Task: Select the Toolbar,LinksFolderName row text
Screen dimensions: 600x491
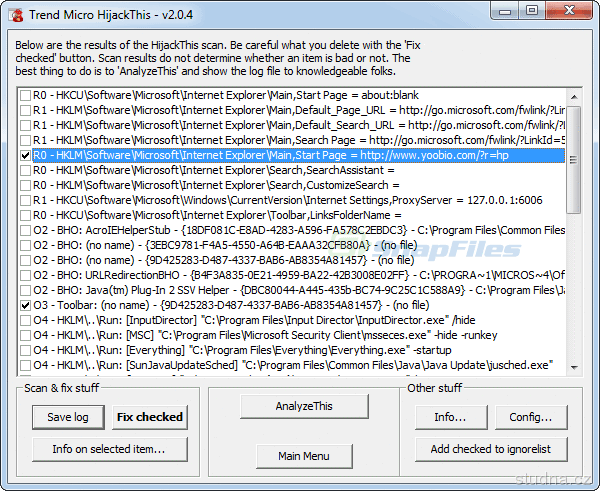Action: 217,215
